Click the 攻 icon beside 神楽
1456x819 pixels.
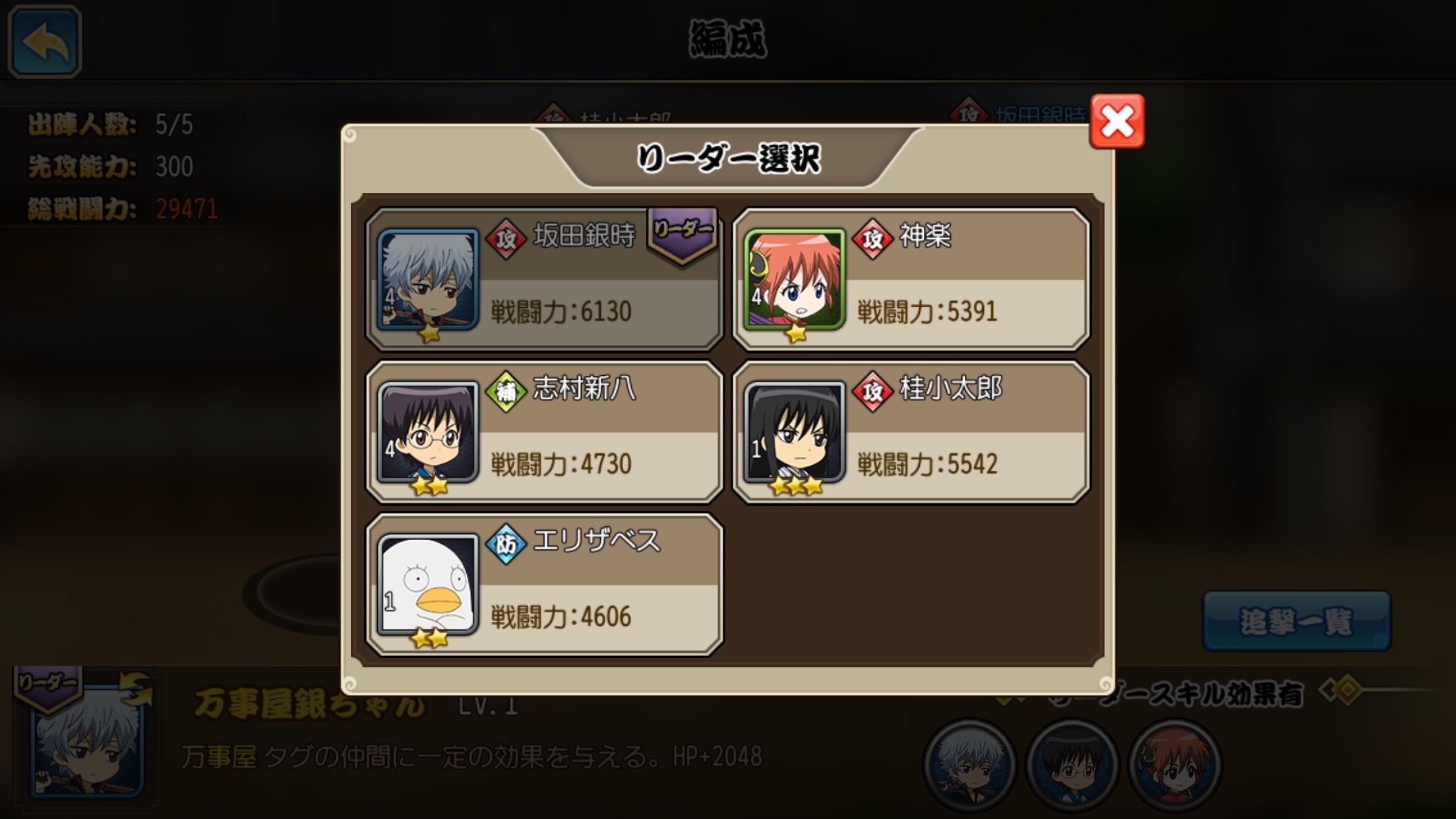coord(872,239)
